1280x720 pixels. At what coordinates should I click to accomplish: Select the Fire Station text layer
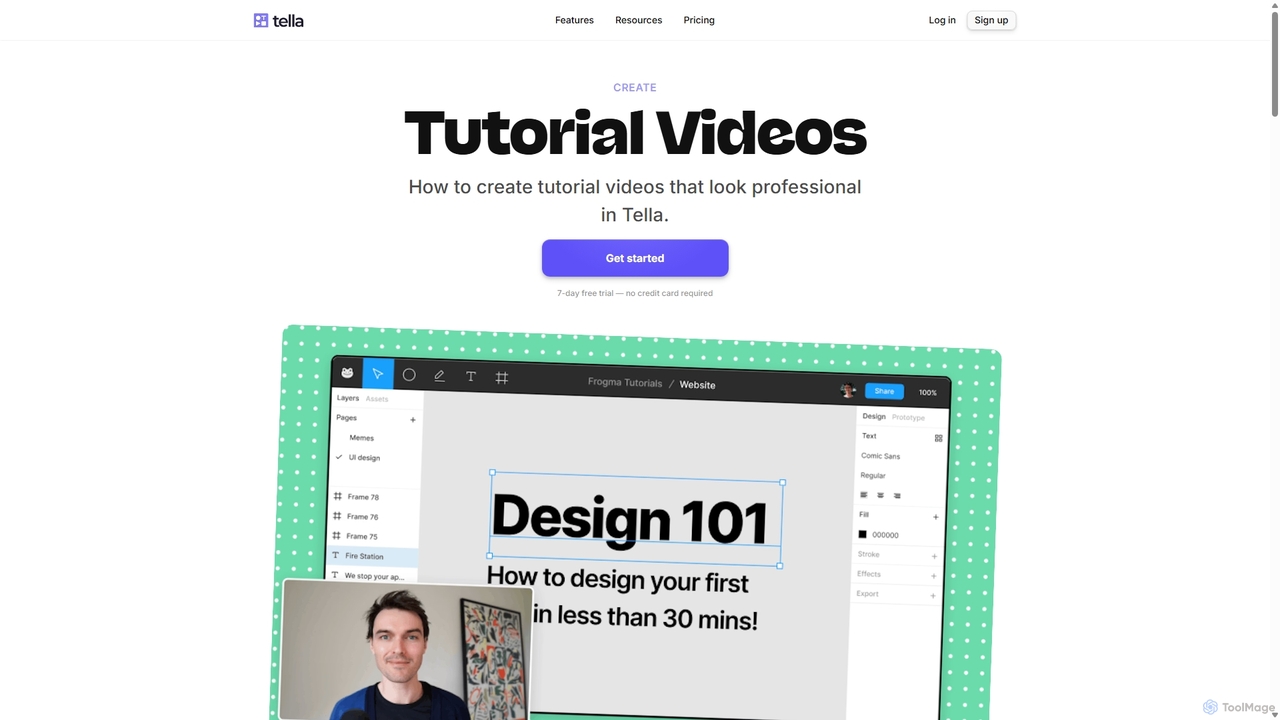pyautogui.click(x=364, y=556)
